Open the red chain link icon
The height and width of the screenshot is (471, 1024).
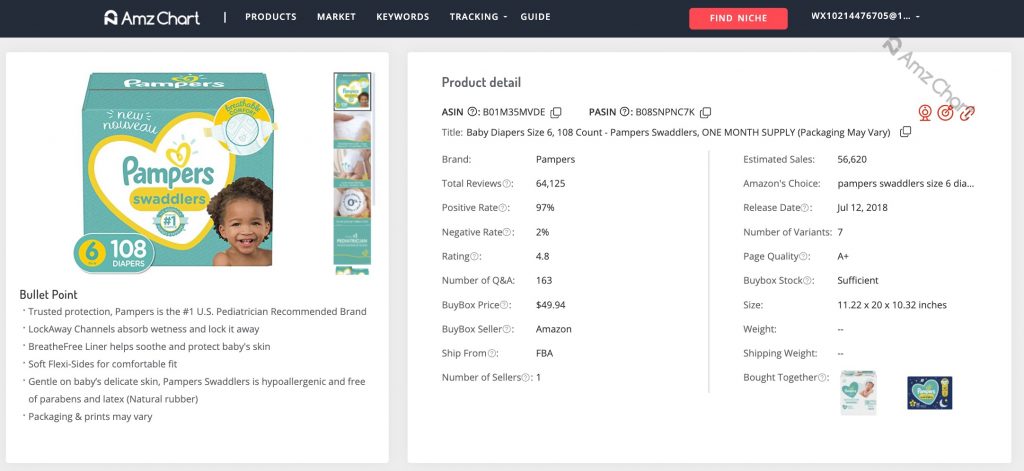coord(967,113)
